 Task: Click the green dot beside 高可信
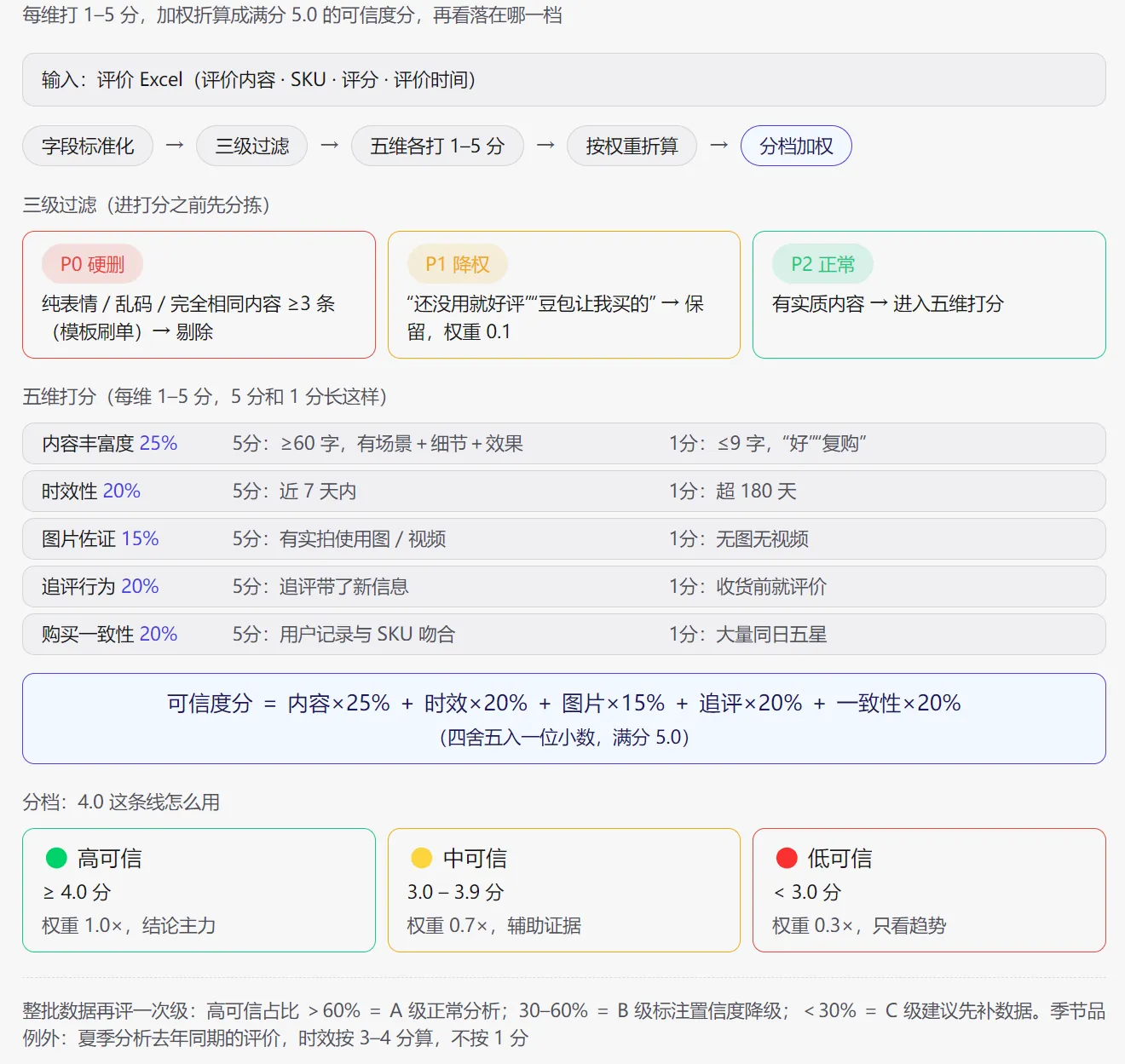pyautogui.click(x=56, y=858)
